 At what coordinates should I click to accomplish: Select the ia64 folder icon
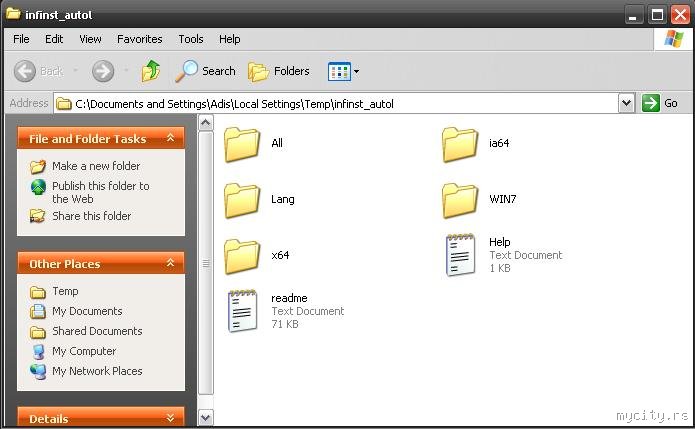pyautogui.click(x=460, y=144)
